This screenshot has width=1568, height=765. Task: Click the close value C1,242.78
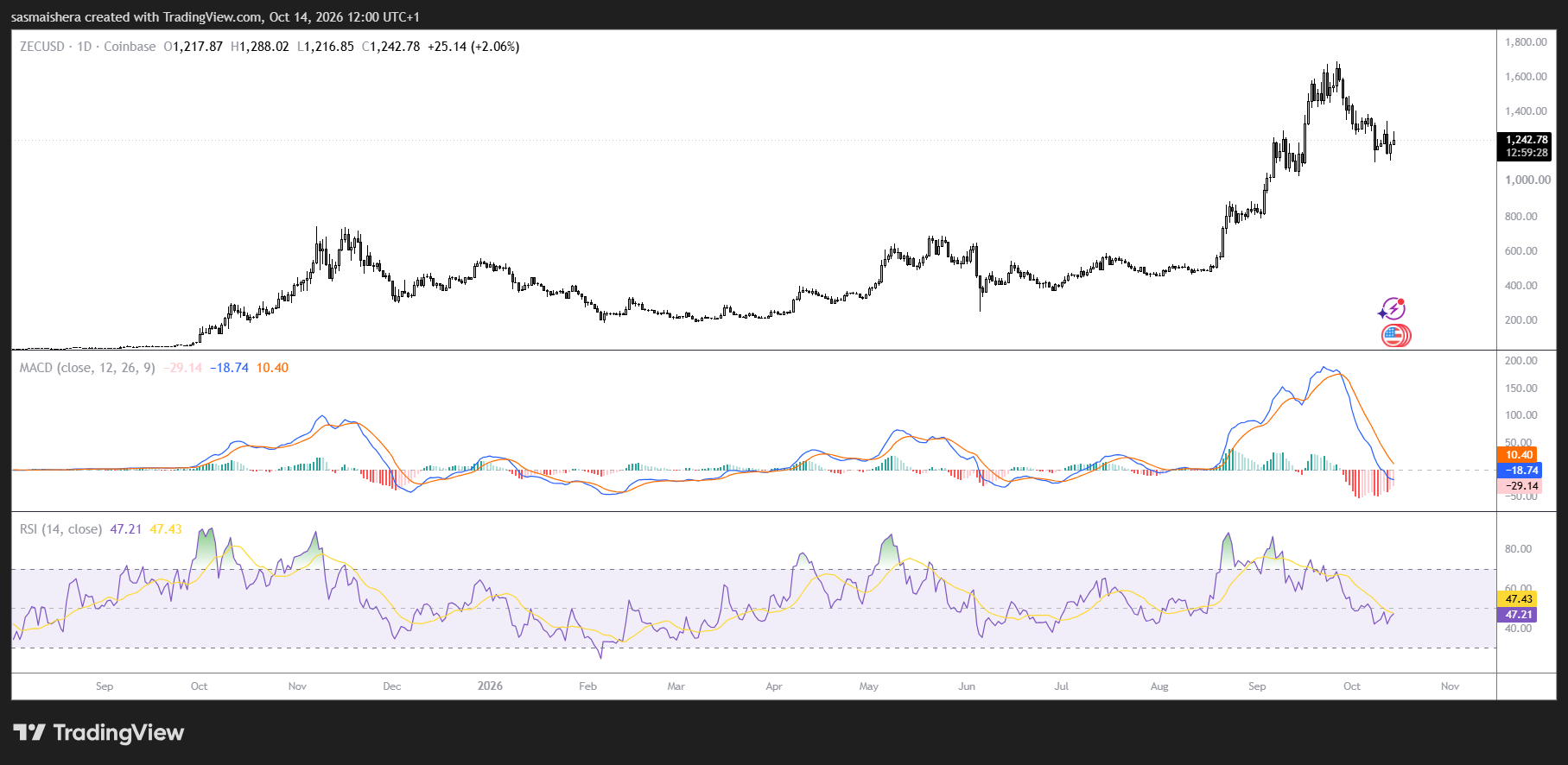(x=390, y=47)
